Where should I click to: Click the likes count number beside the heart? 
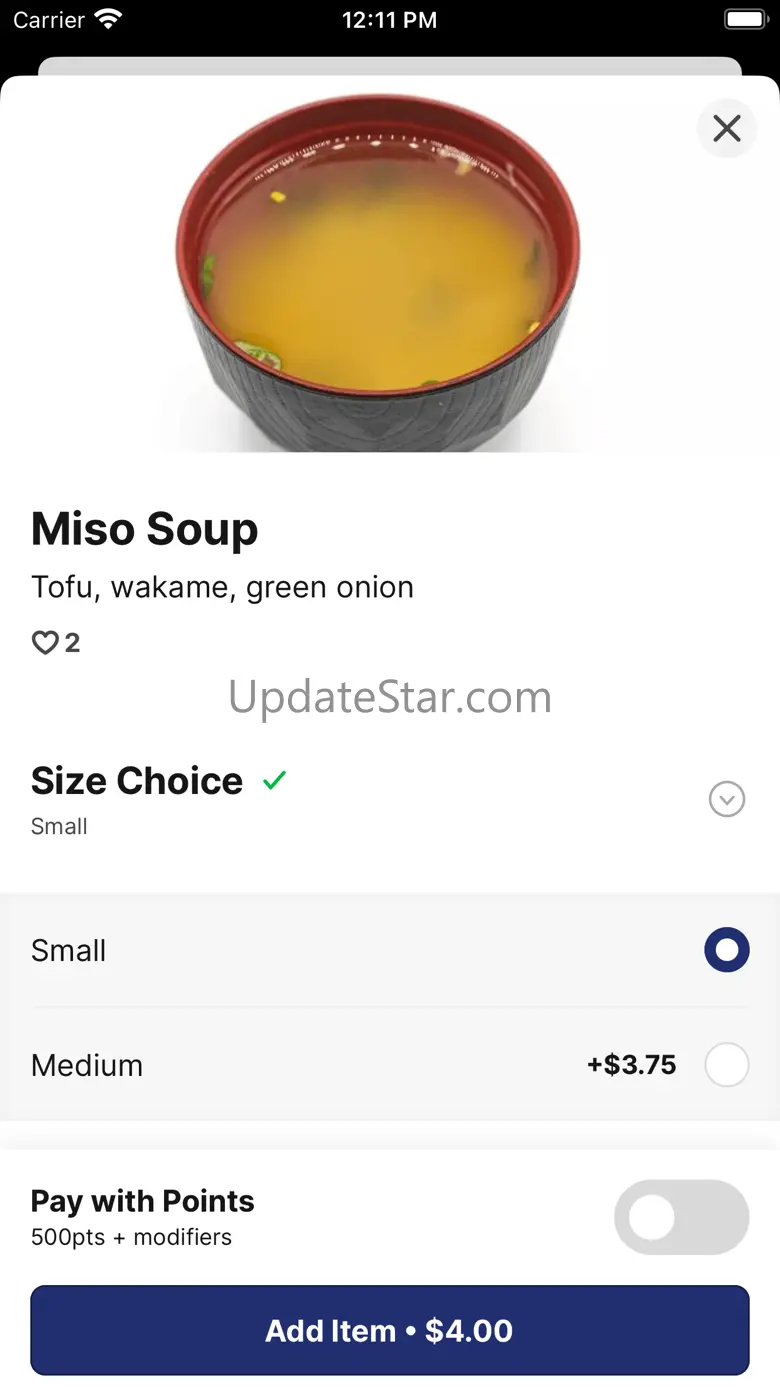[x=72, y=643]
